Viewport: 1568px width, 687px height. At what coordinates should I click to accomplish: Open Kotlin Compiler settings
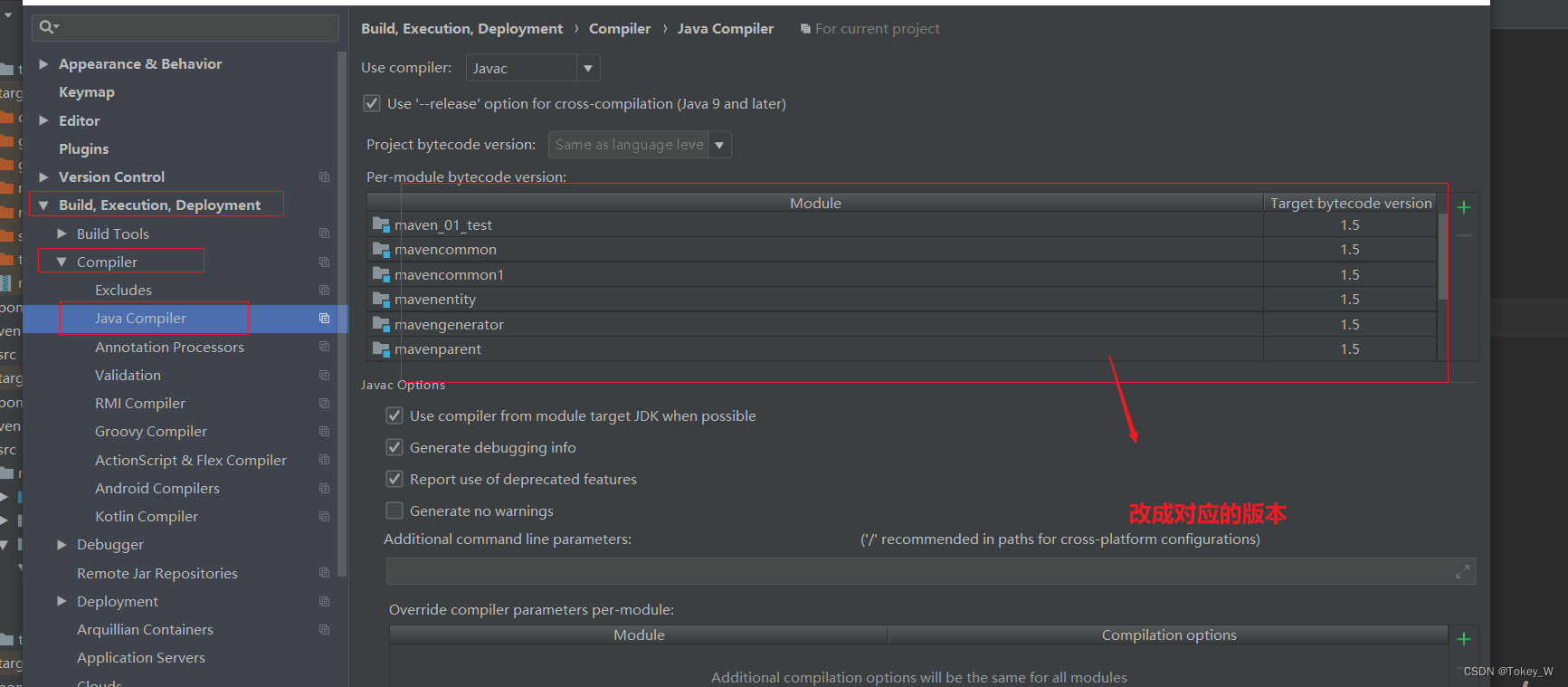[x=147, y=517]
